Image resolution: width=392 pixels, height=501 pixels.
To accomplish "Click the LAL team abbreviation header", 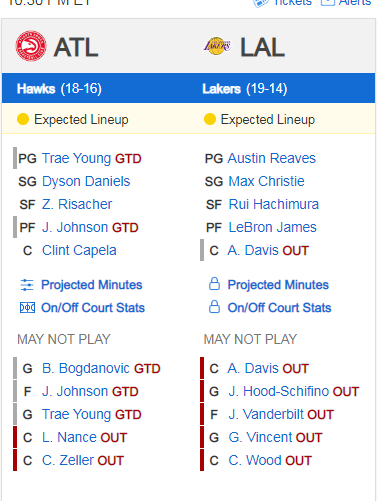I will coord(262,47).
